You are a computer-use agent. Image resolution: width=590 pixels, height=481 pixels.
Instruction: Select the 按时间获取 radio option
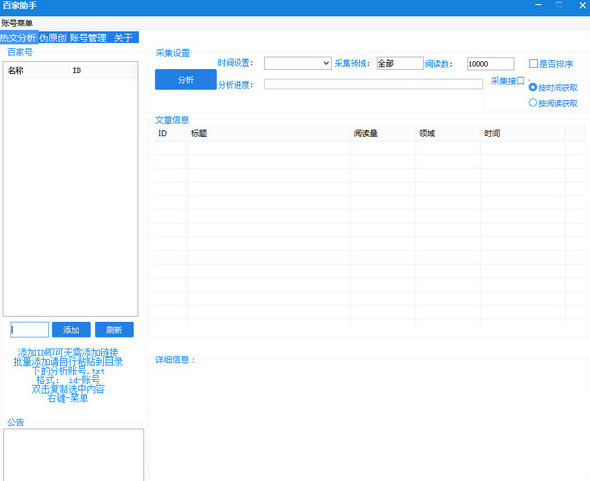(x=532, y=87)
